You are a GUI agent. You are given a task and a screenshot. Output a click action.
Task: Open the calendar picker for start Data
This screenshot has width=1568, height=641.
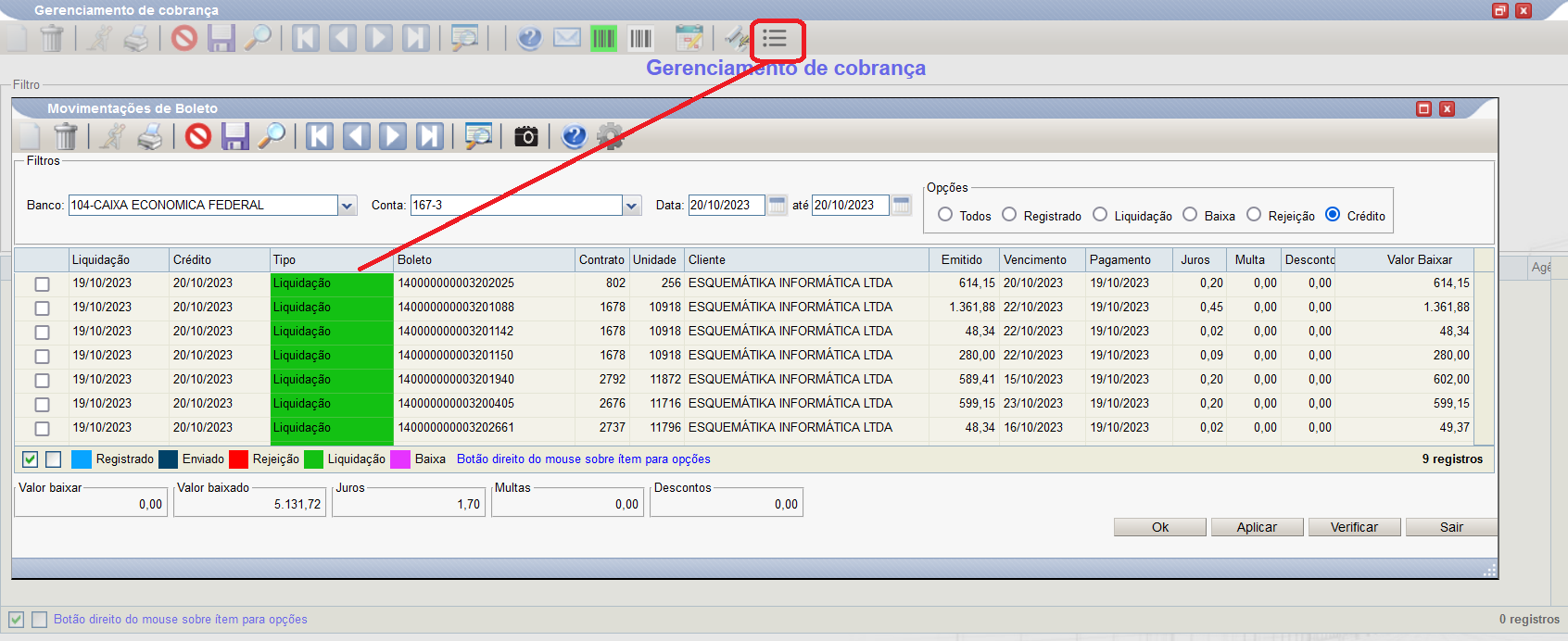pyautogui.click(x=777, y=205)
